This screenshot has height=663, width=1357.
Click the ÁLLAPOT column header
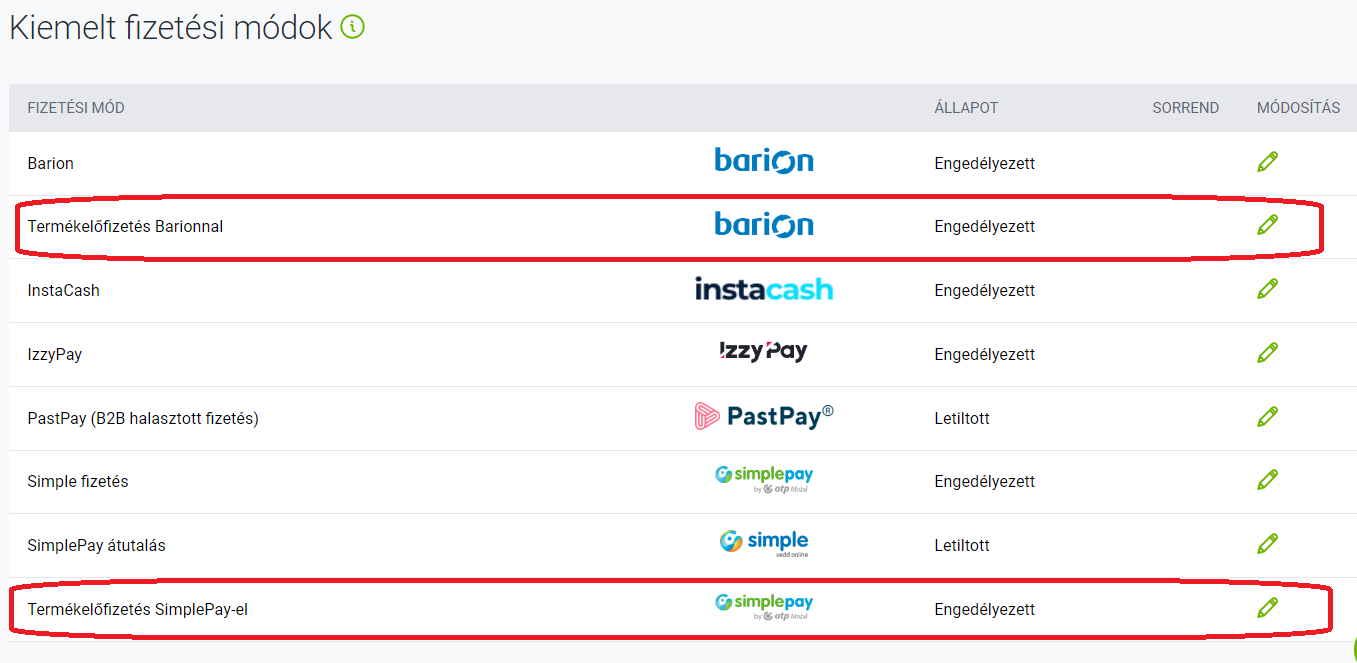tap(966, 108)
